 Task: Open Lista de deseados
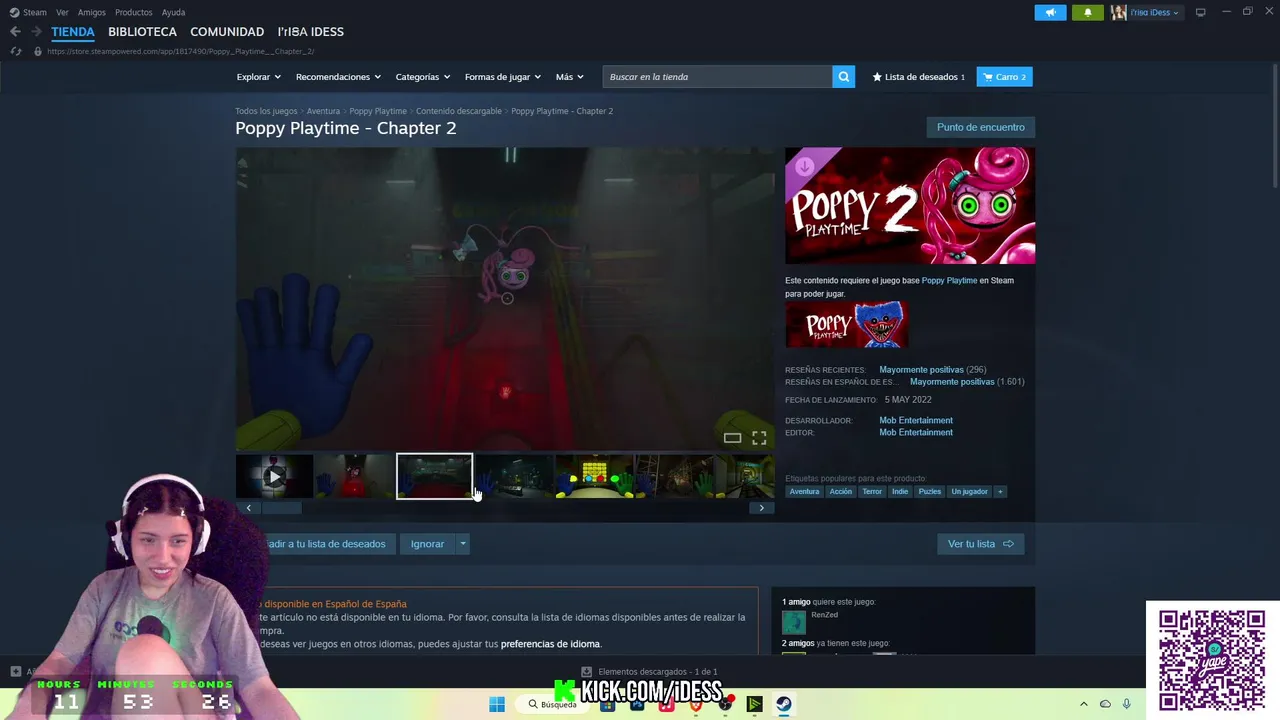pyautogui.click(x=919, y=77)
